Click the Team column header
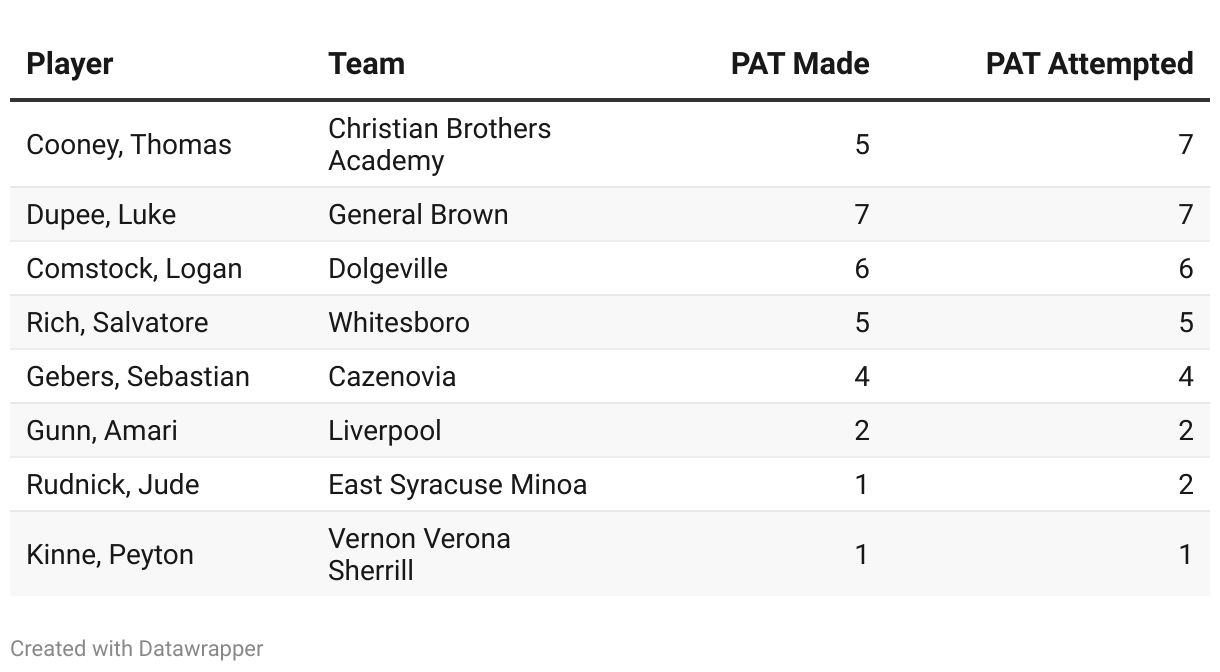The width and height of the screenshot is (1220, 672). (366, 64)
